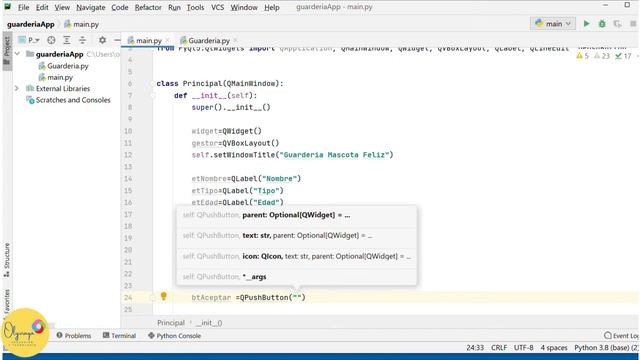Image resolution: width=640 pixels, height=360 pixels.
Task: Click Principal in the editor breadcrumb
Action: coord(171,323)
